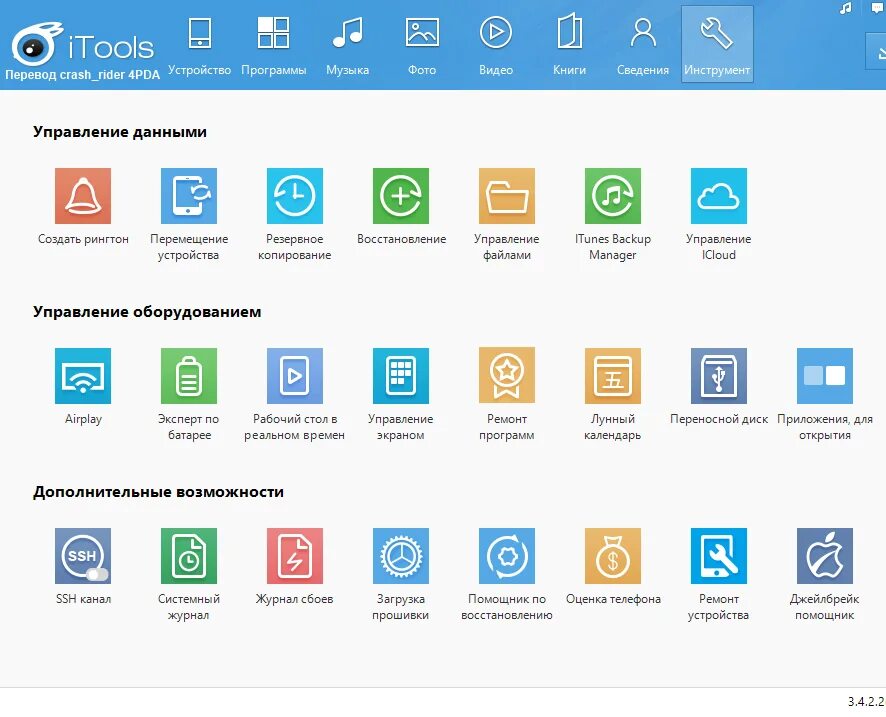Start the Восстановление restore tool
Screen dimensions: 886x717
point(401,195)
